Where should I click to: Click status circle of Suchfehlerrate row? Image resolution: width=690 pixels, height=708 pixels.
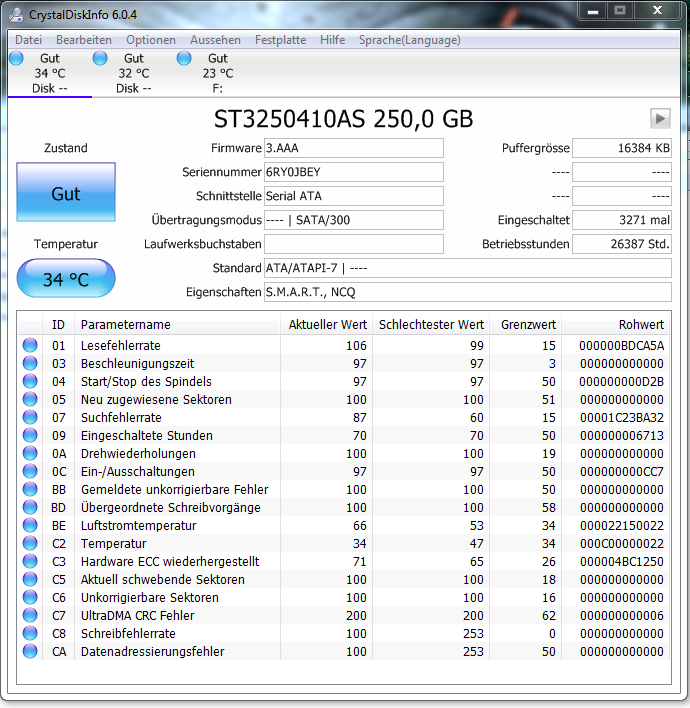(x=30, y=417)
